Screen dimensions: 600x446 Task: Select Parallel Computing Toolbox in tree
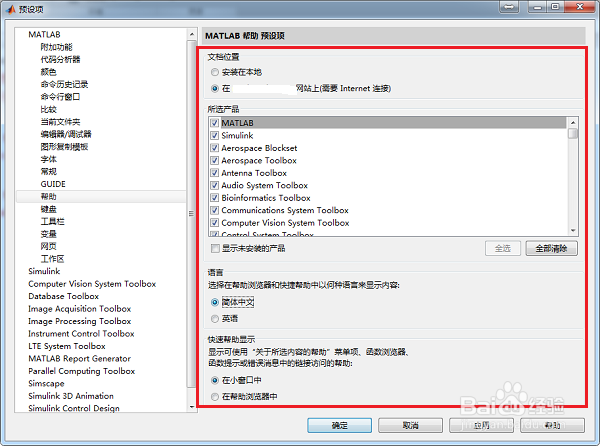pos(82,371)
